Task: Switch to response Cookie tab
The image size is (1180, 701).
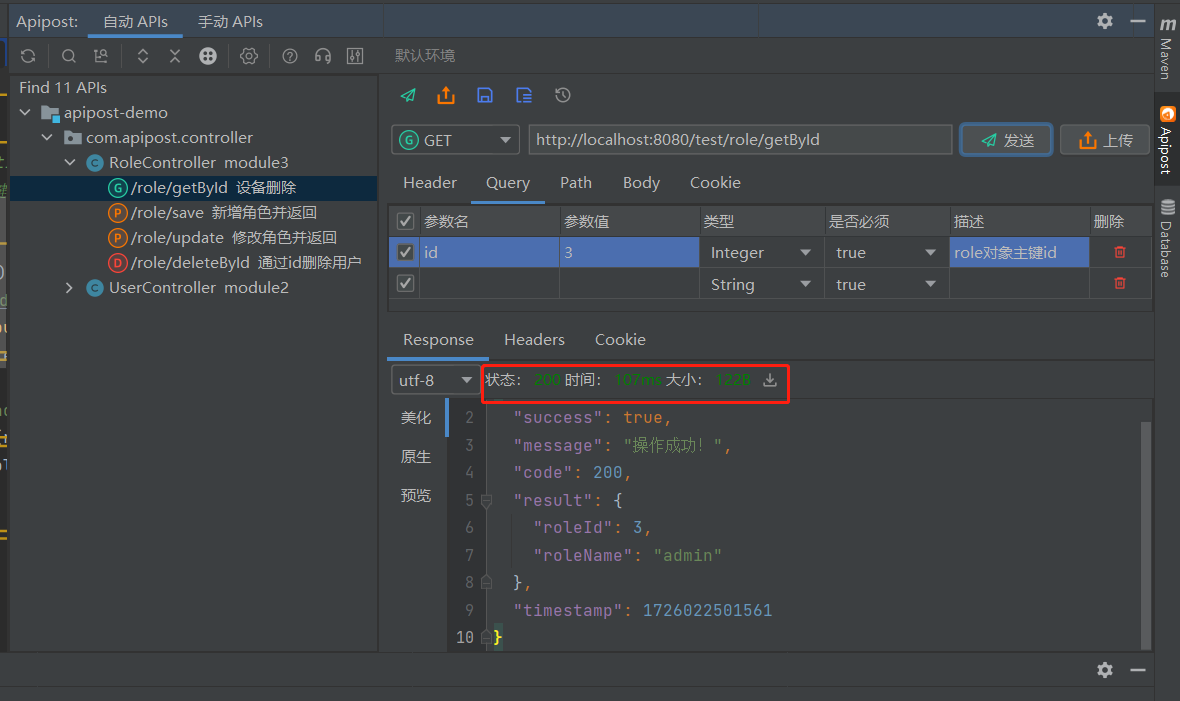Action: [x=620, y=340]
